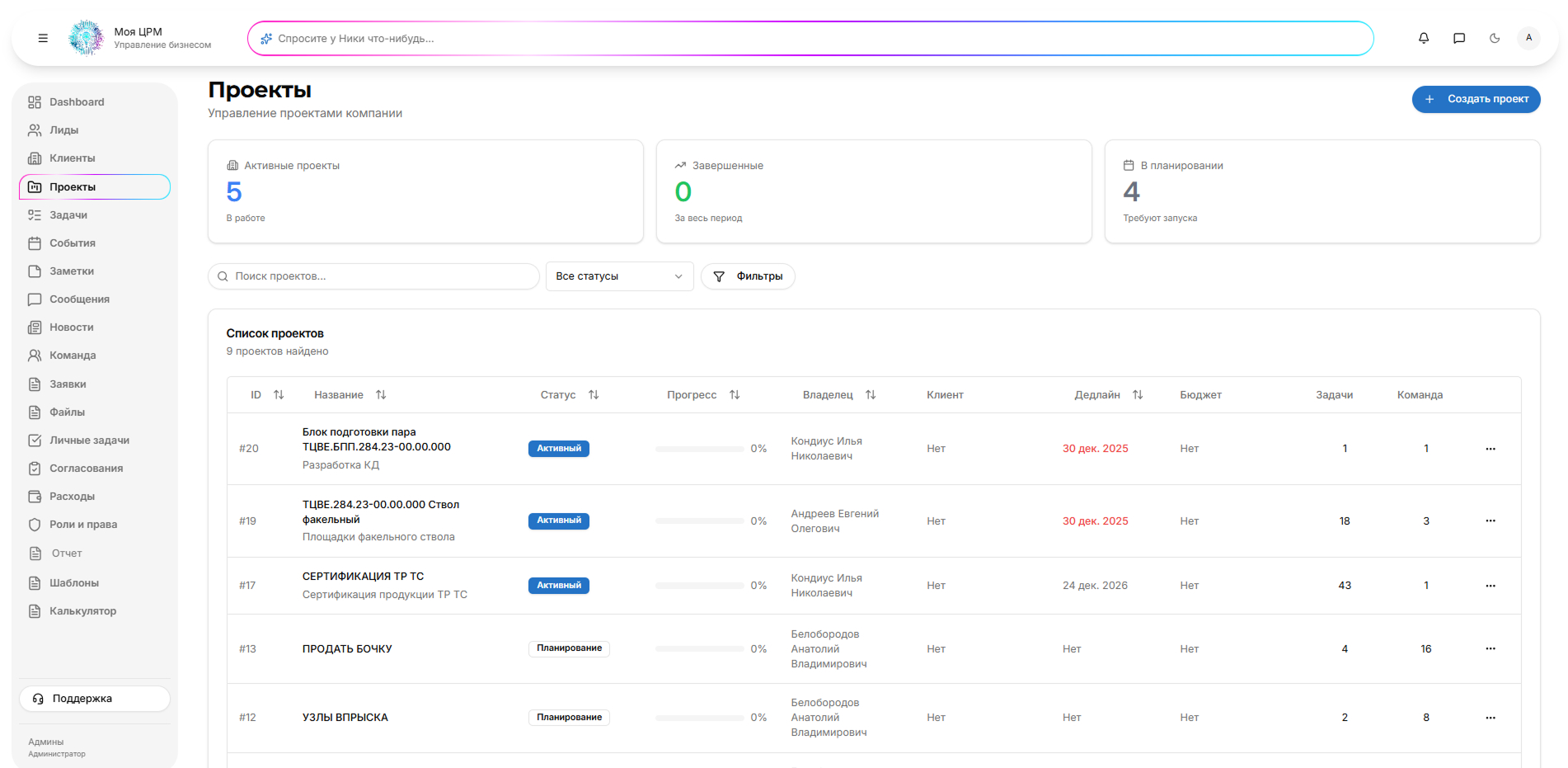This screenshot has width=1568, height=768.
Task: Click the Моя ЦРМ logo
Action: coord(87,38)
